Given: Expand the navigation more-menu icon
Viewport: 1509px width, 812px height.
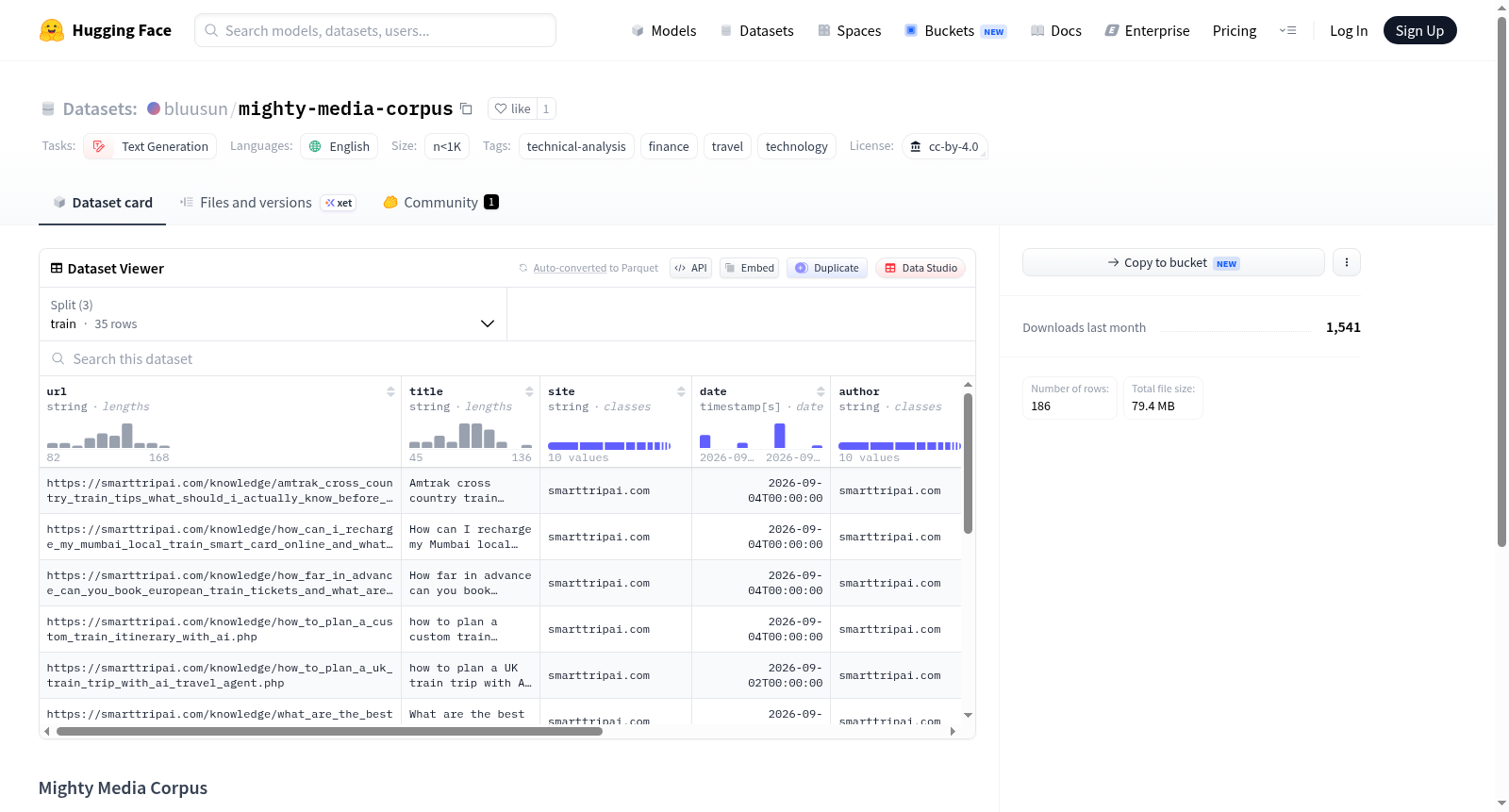Looking at the screenshot, I should (x=1287, y=30).
